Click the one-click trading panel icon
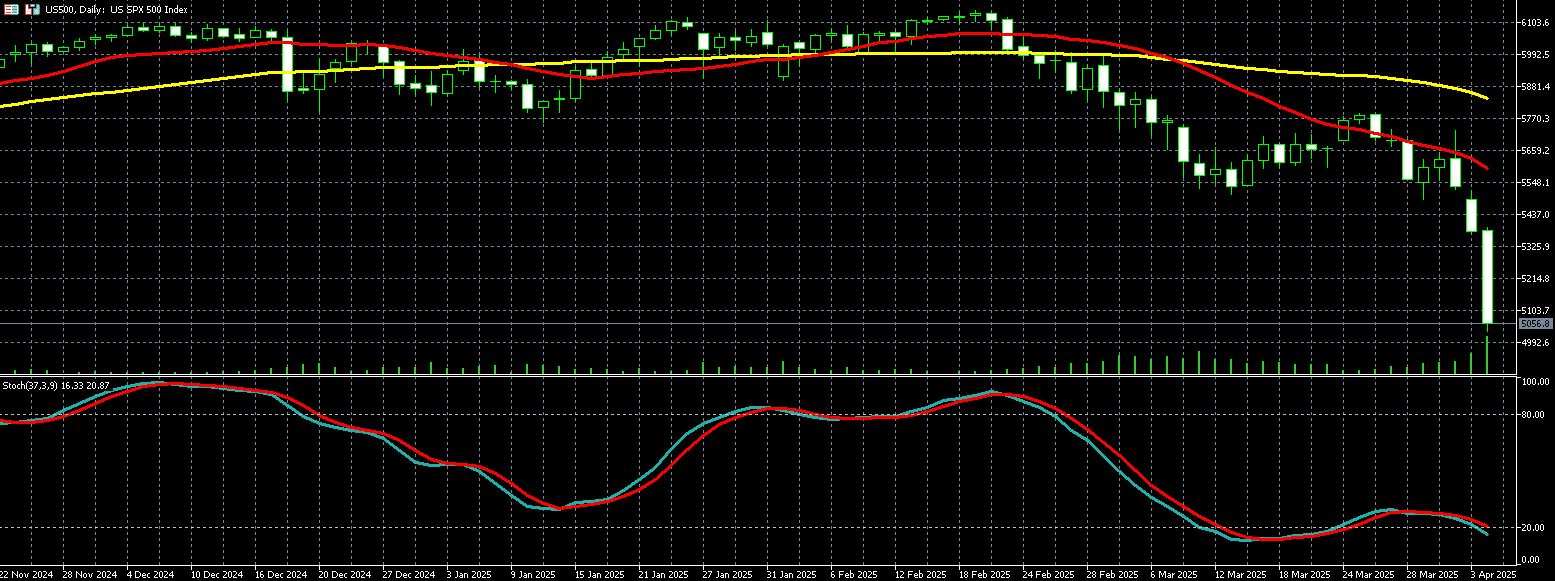 point(12,9)
